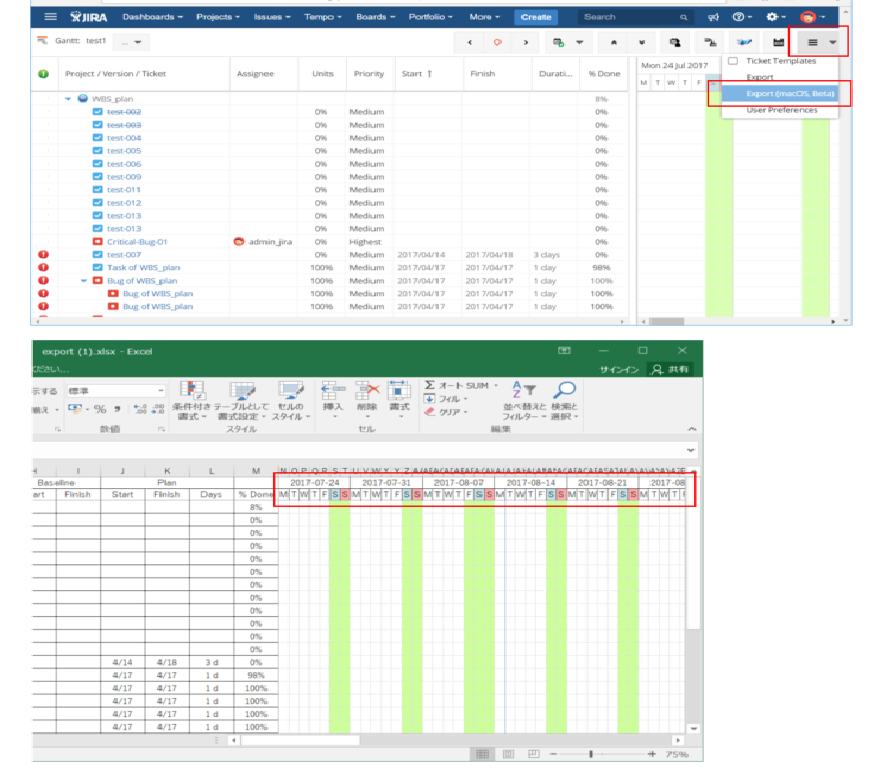
Task: Click the Excel Share button
Action: [x=671, y=369]
